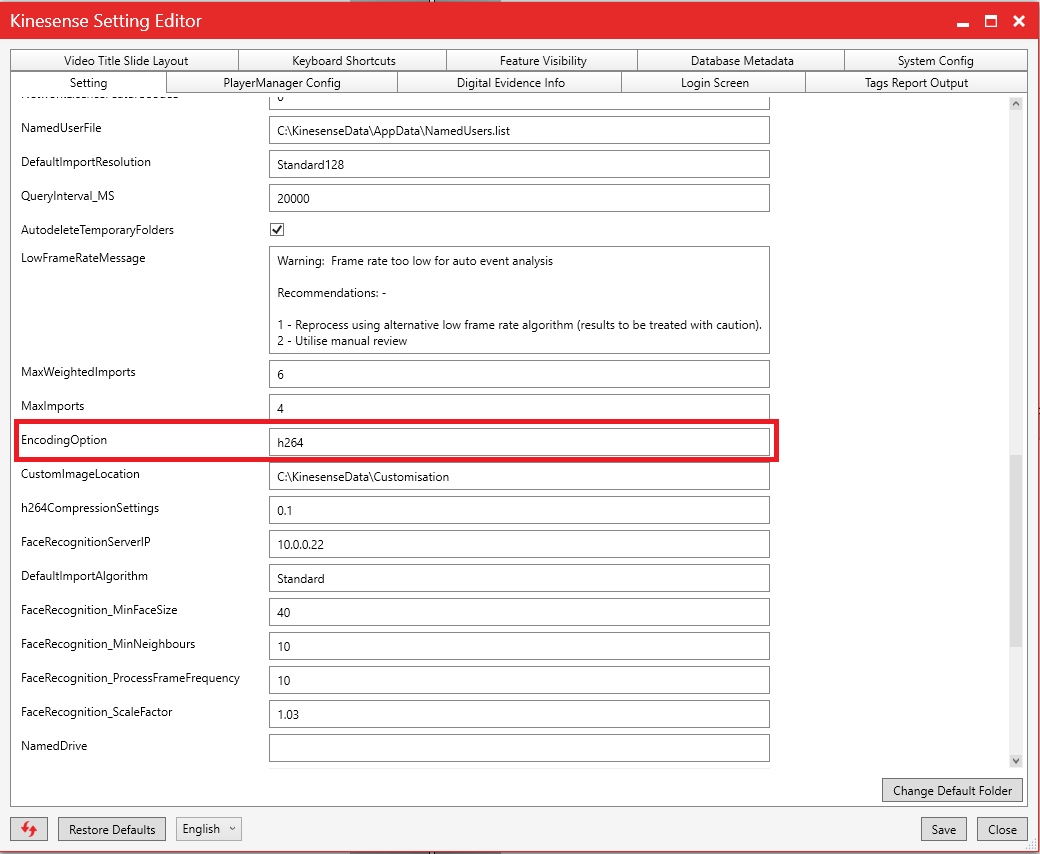Select the Feature Visibility tab
Image resolution: width=1040 pixels, height=854 pixels.
543,60
